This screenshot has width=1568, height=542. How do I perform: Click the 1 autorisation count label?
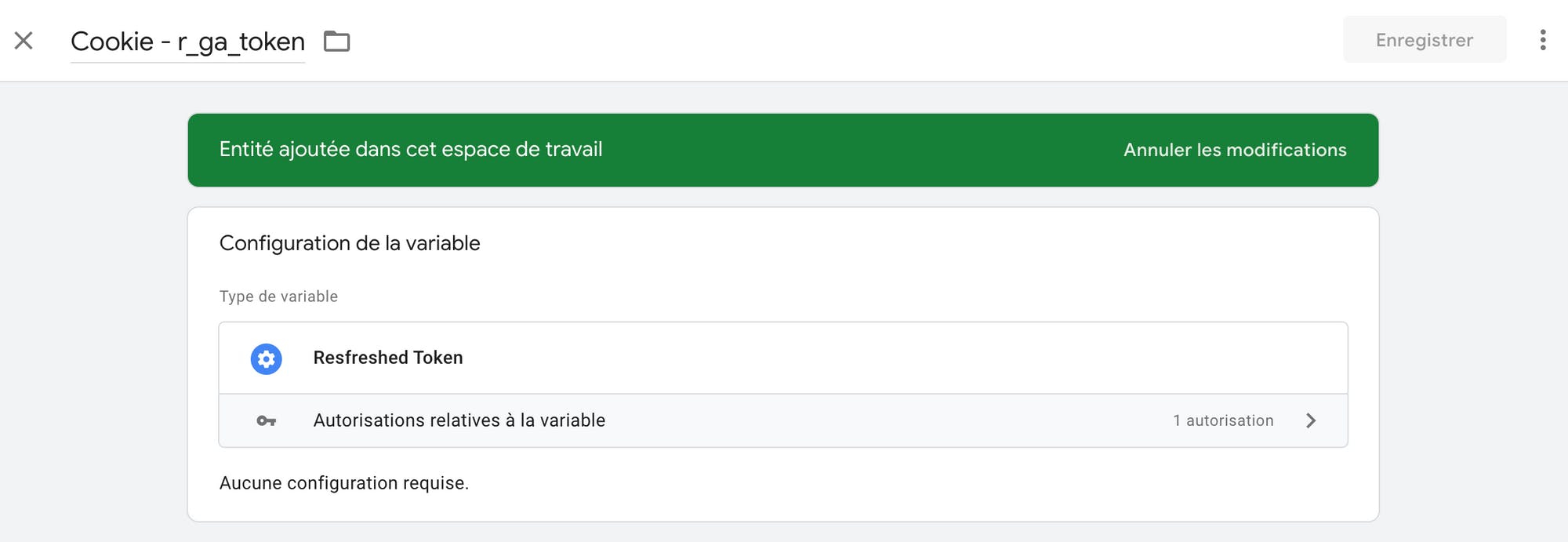(1223, 420)
